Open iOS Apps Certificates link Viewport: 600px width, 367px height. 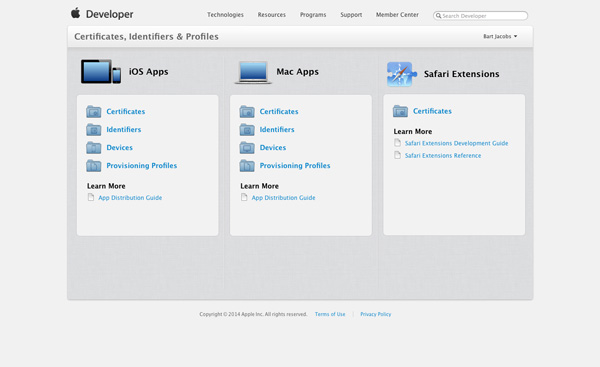pos(126,111)
